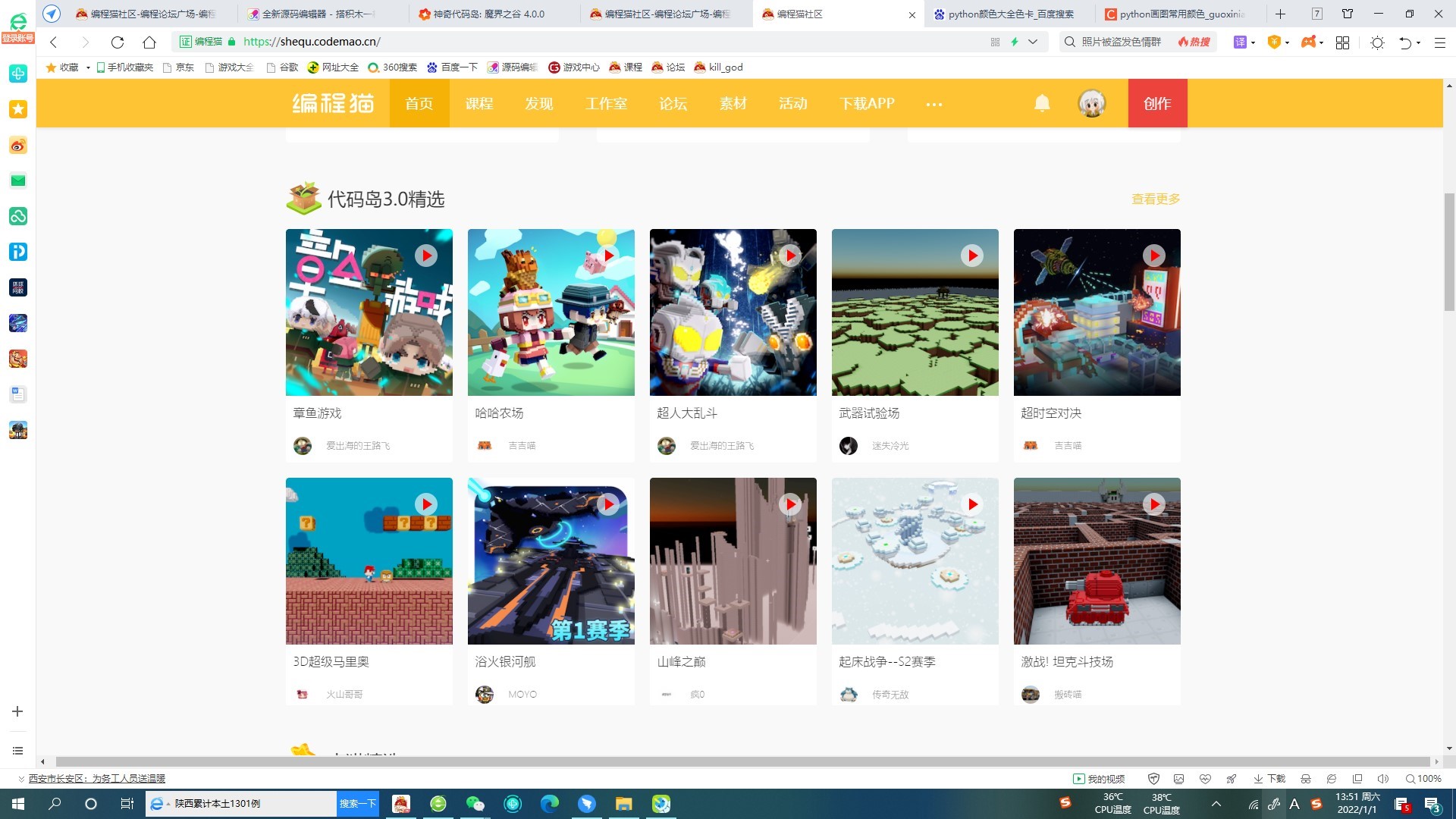Open the 编程猫 site logo

click(x=334, y=103)
